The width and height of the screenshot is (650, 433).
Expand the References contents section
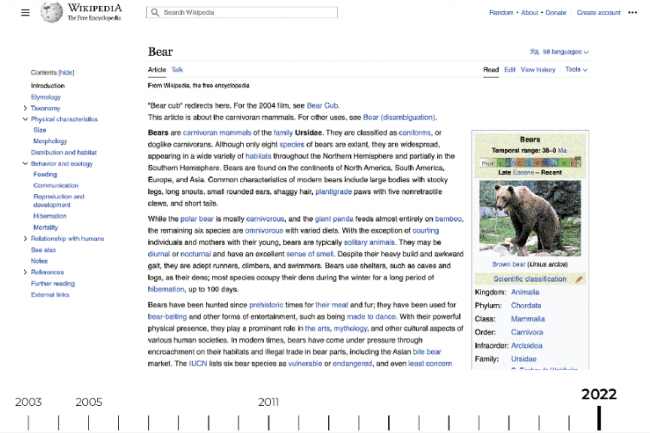[x=25, y=272]
